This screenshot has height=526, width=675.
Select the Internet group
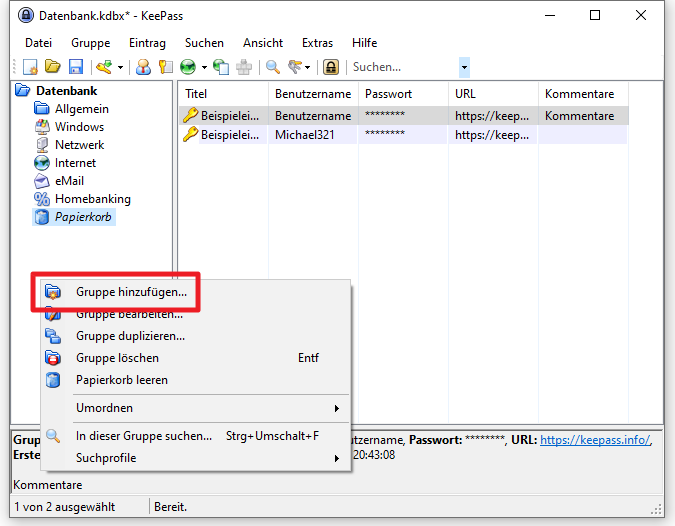click(75, 163)
